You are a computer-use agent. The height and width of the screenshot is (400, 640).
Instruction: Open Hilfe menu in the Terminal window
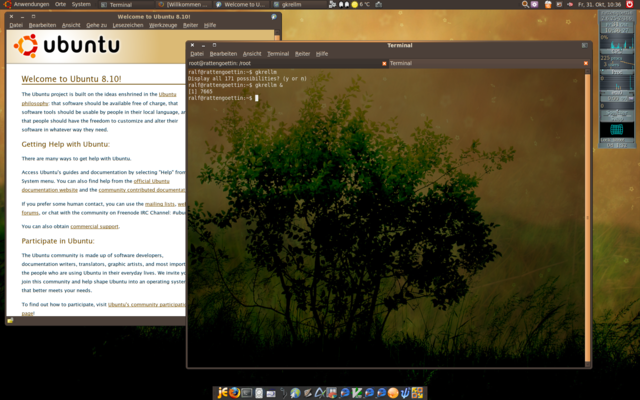tap(322, 54)
